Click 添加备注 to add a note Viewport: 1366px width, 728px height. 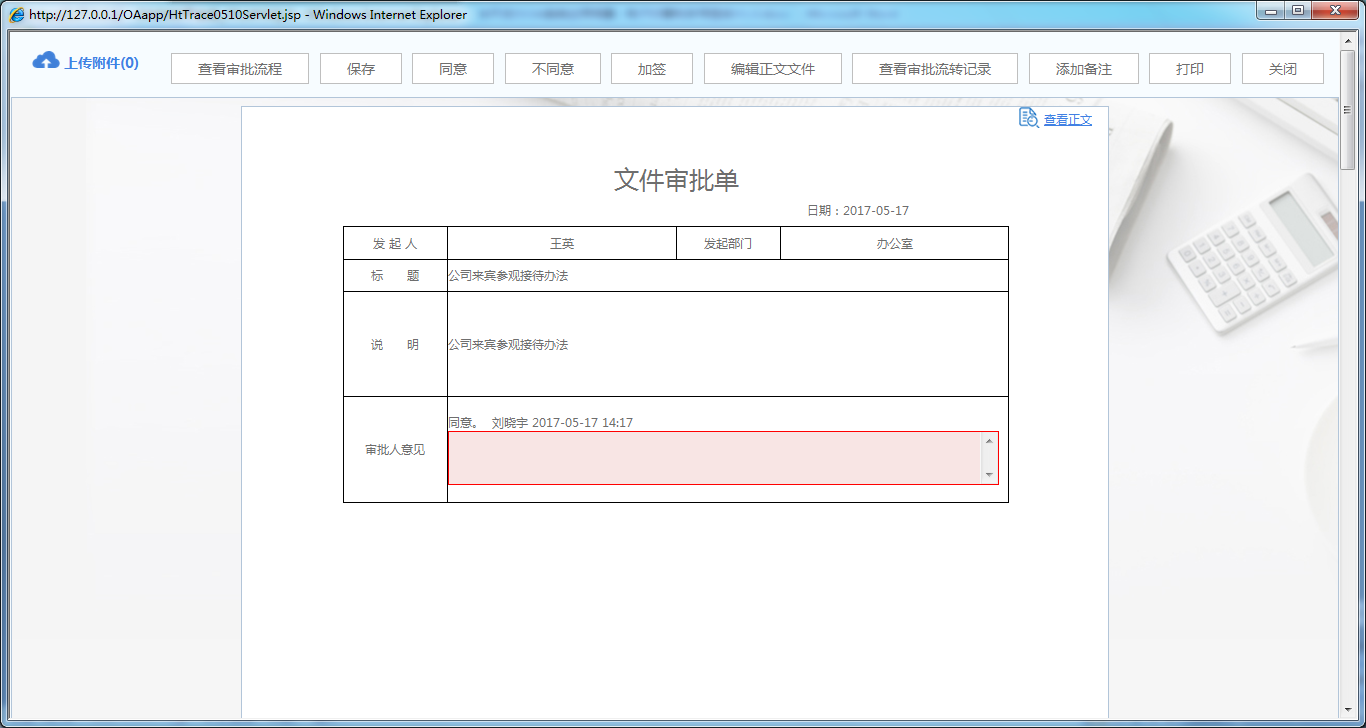point(1084,69)
